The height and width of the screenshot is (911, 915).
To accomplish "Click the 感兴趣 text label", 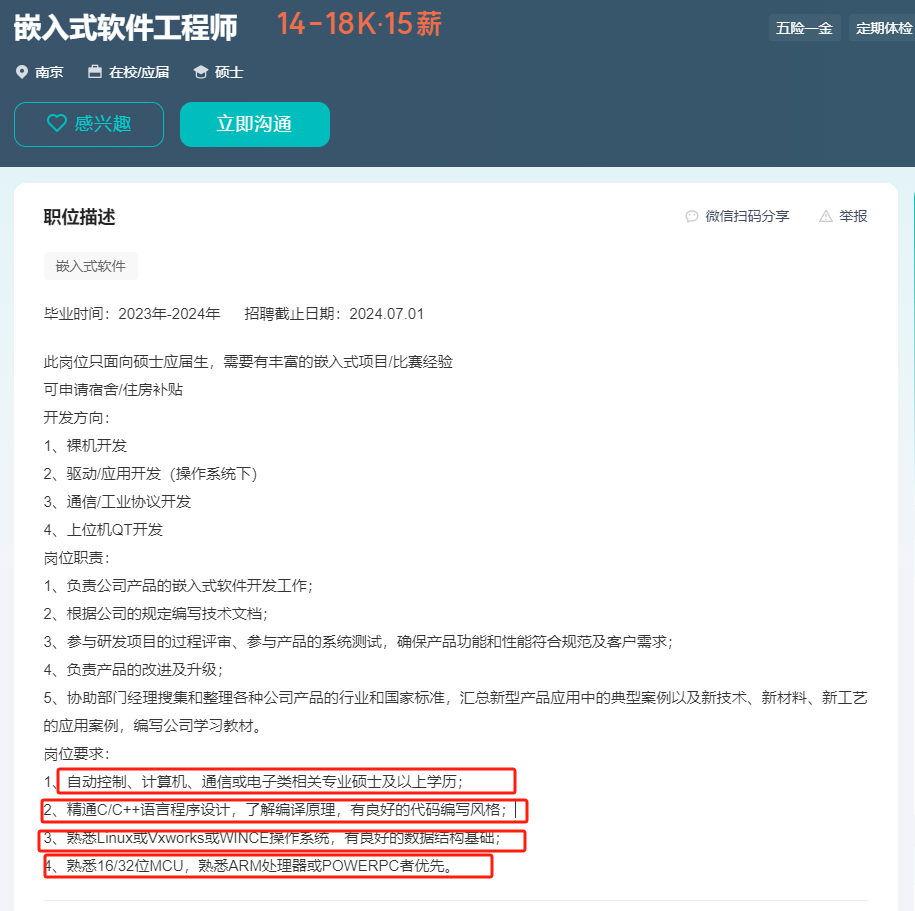I will [103, 124].
